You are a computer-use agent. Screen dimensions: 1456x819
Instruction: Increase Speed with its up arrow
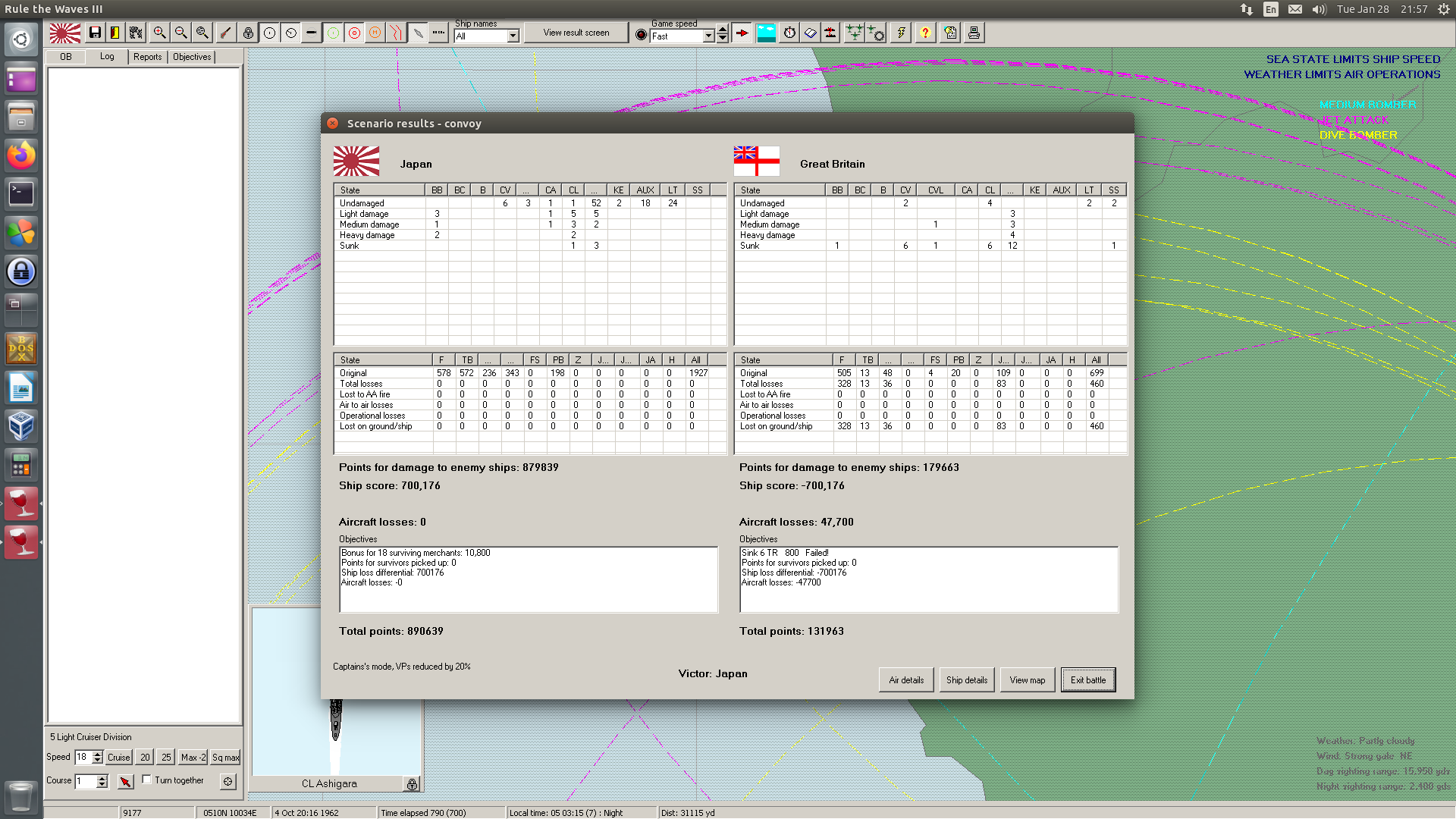[x=97, y=755]
